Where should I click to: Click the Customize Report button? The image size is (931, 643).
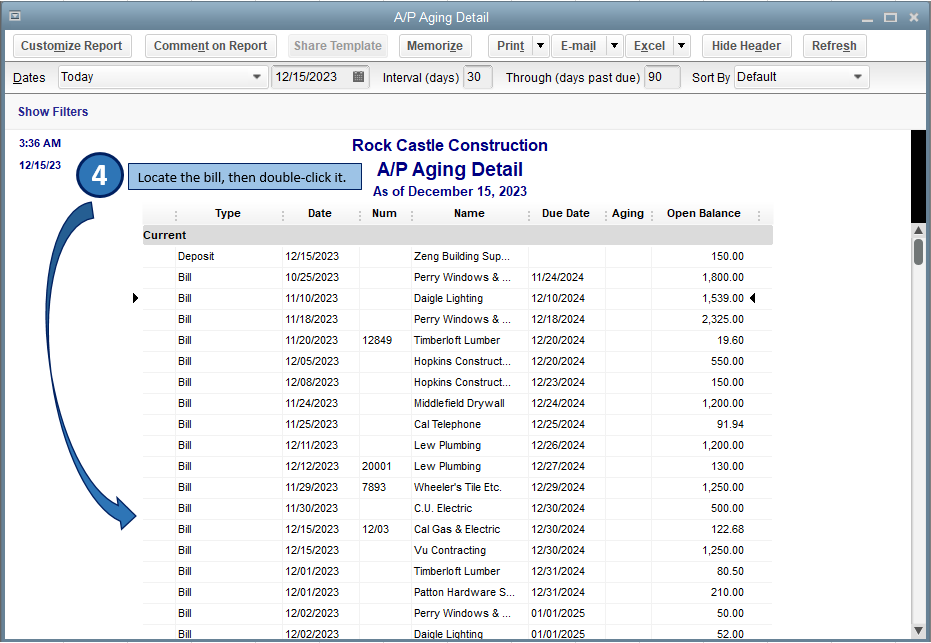coord(72,46)
